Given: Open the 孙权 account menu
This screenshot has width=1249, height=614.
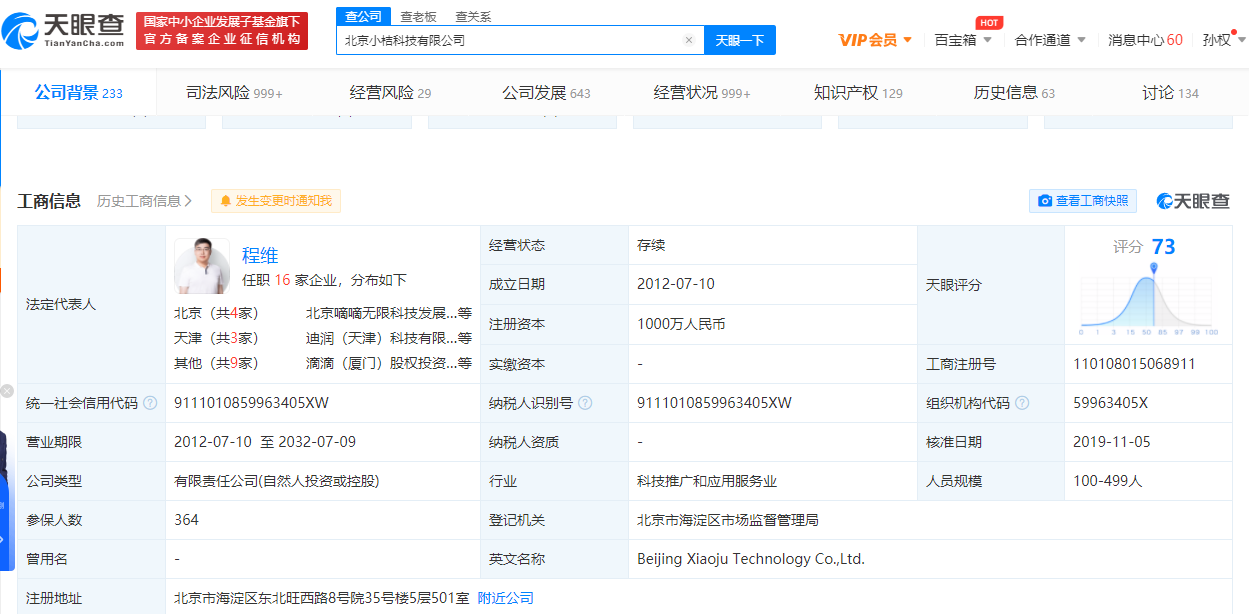Looking at the screenshot, I should [1224, 40].
